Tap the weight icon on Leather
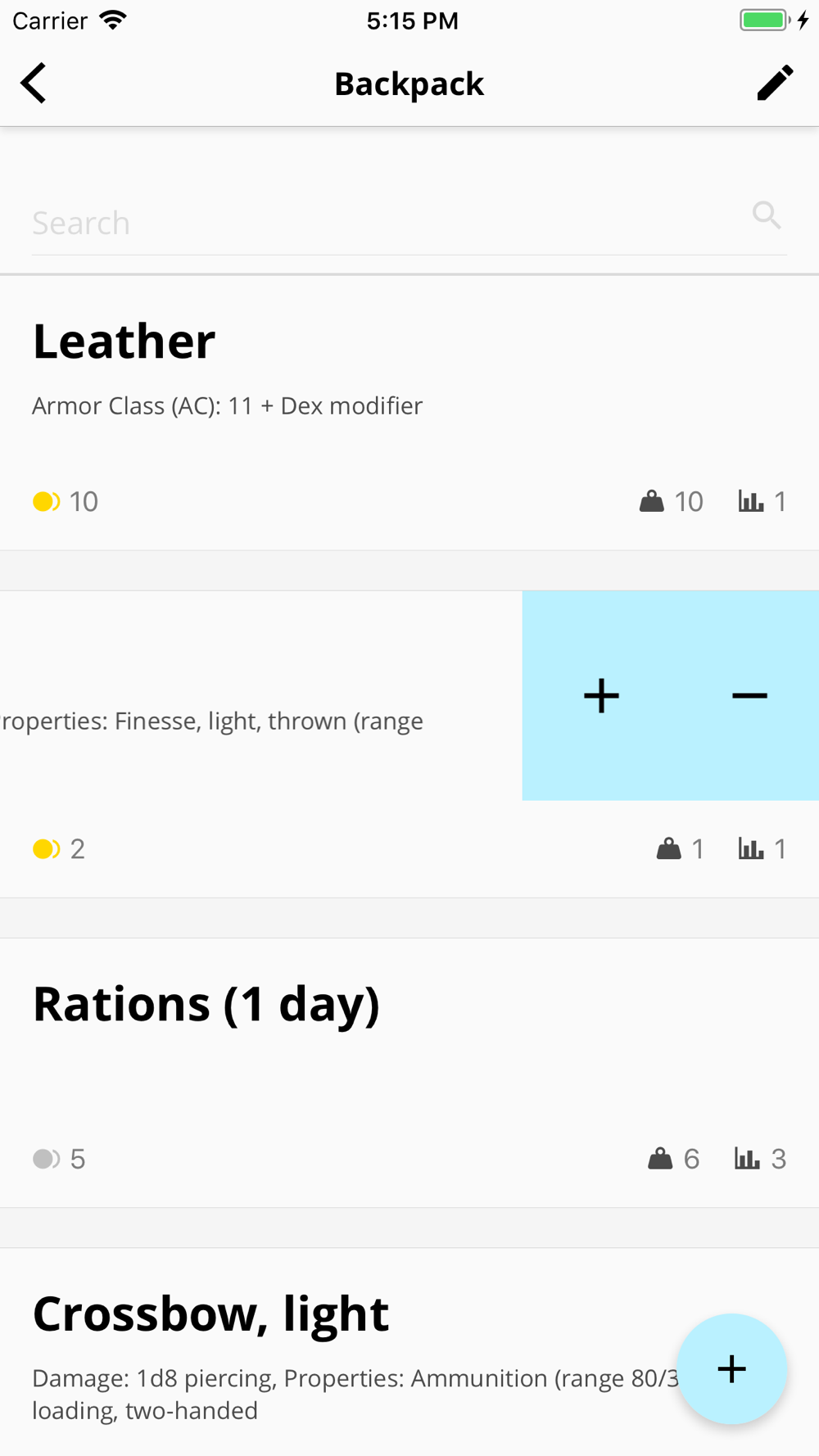This screenshot has height=1456, width=819. [652, 501]
